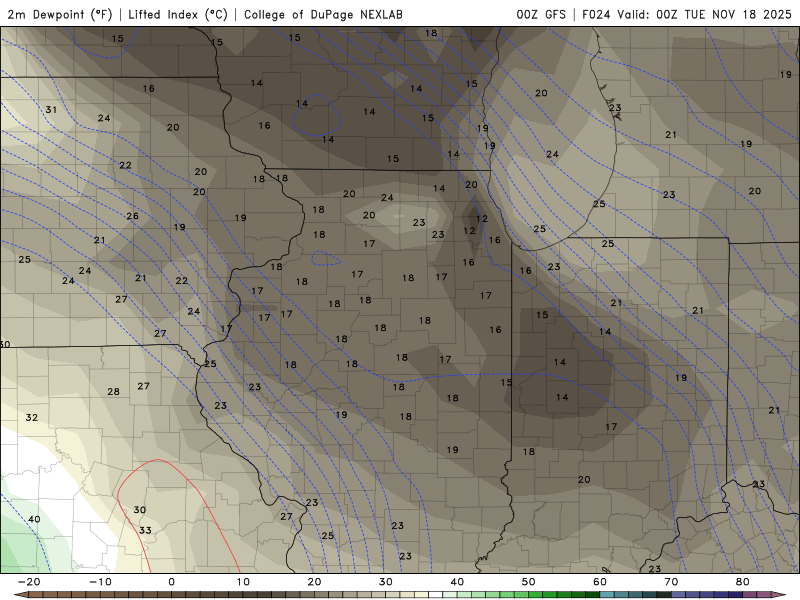Click the colorbar label 60
This screenshot has height=600, width=800.
click(x=599, y=582)
